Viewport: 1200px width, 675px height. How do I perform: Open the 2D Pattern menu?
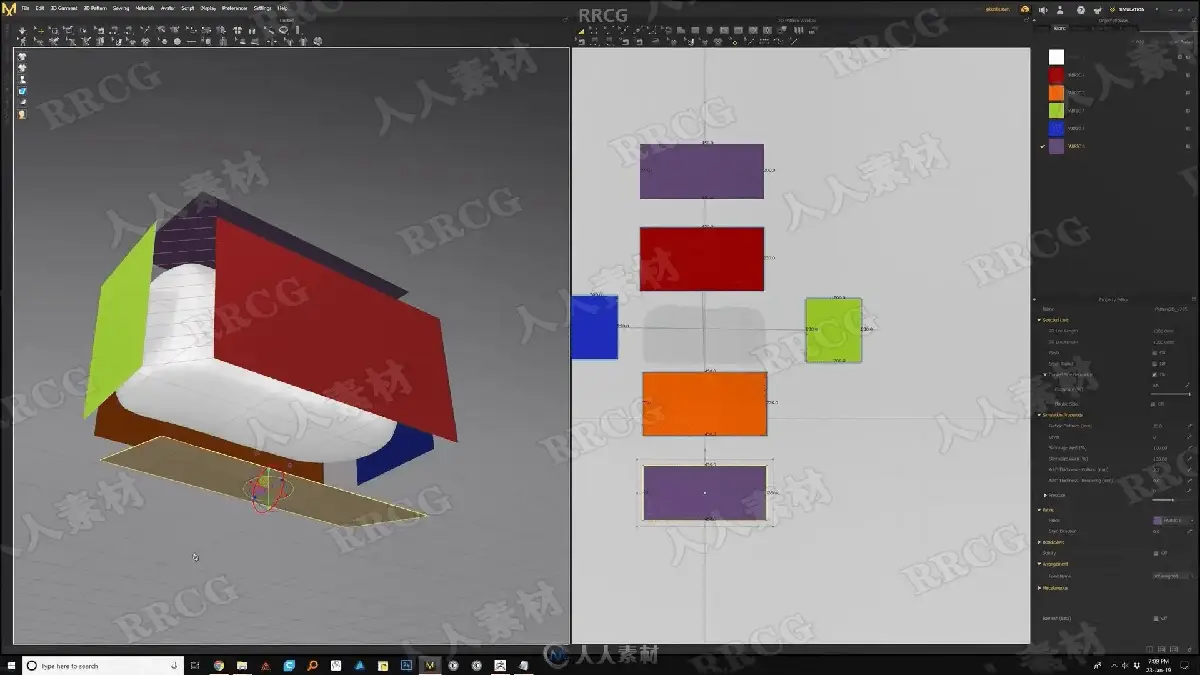pos(95,8)
